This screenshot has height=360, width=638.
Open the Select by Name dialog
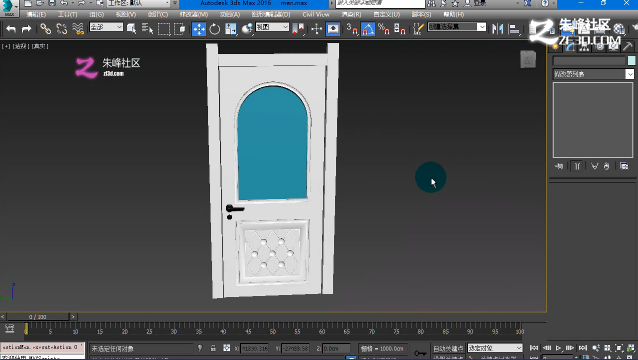[147, 29]
